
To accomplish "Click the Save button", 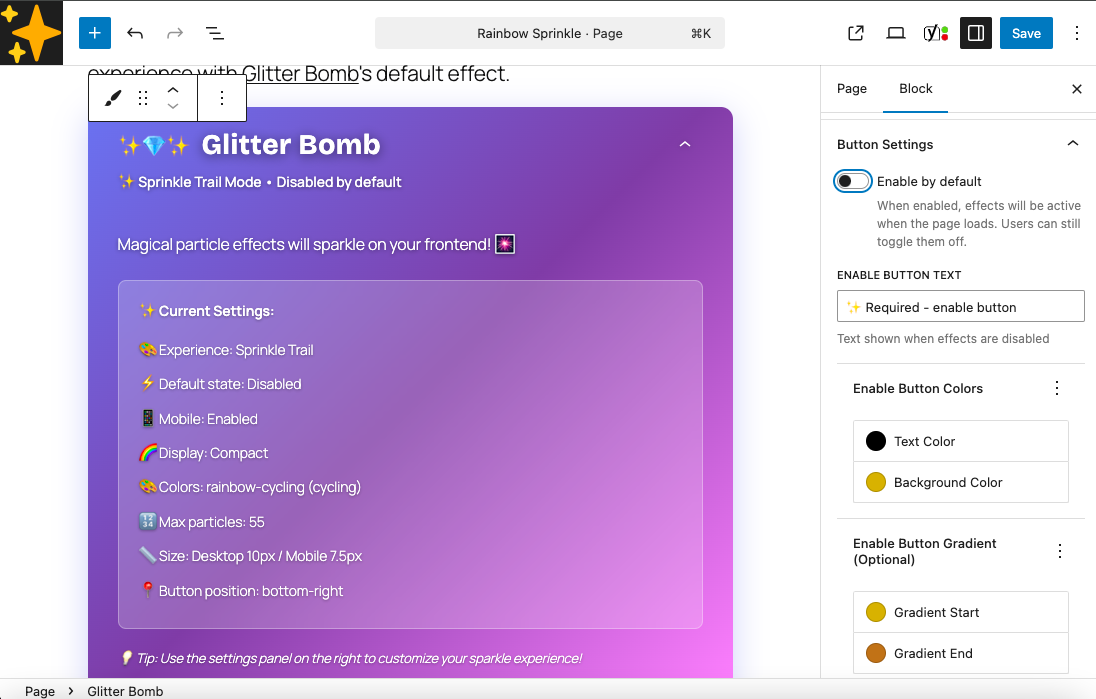I will [x=1026, y=33].
